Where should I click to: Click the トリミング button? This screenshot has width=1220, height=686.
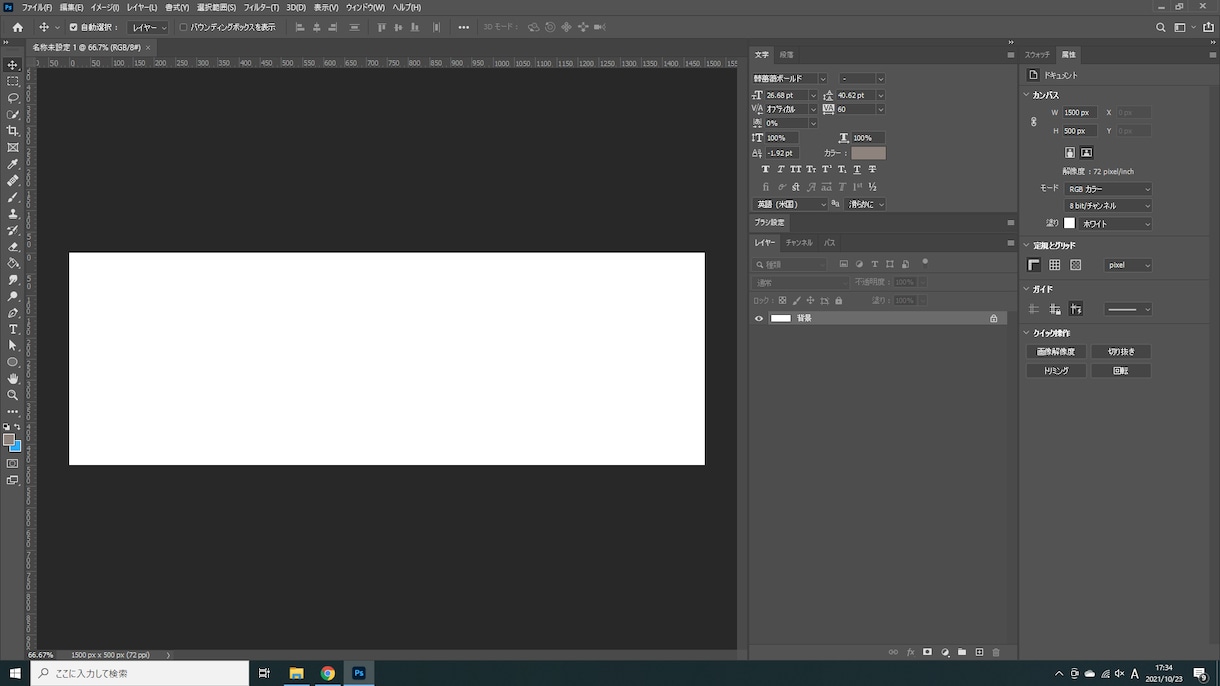[x=1056, y=371]
